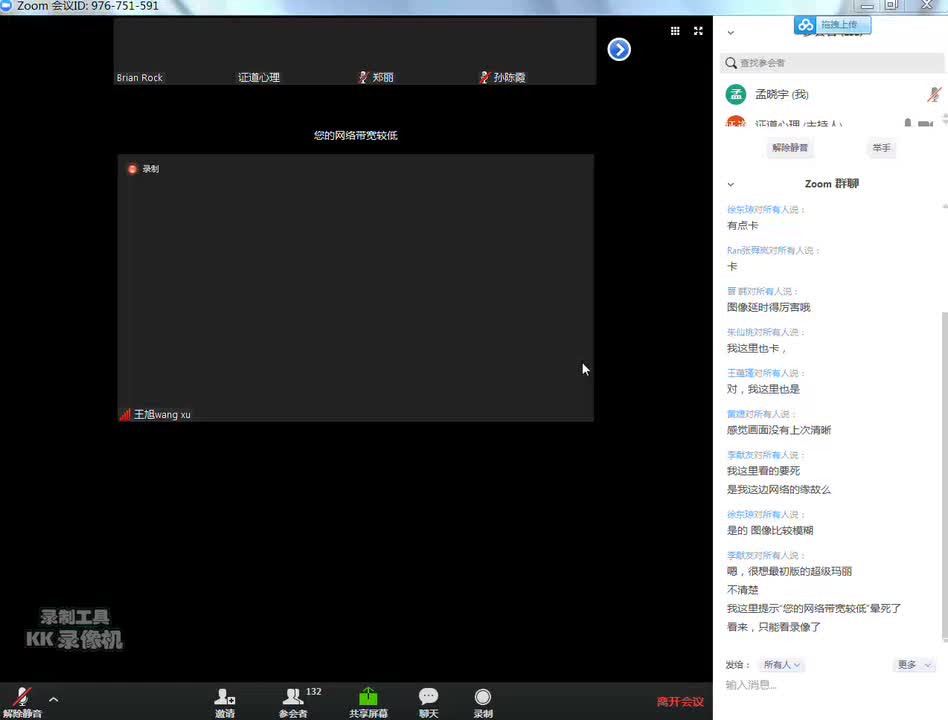Open the 更多 options dropdown

pyautogui.click(x=914, y=664)
